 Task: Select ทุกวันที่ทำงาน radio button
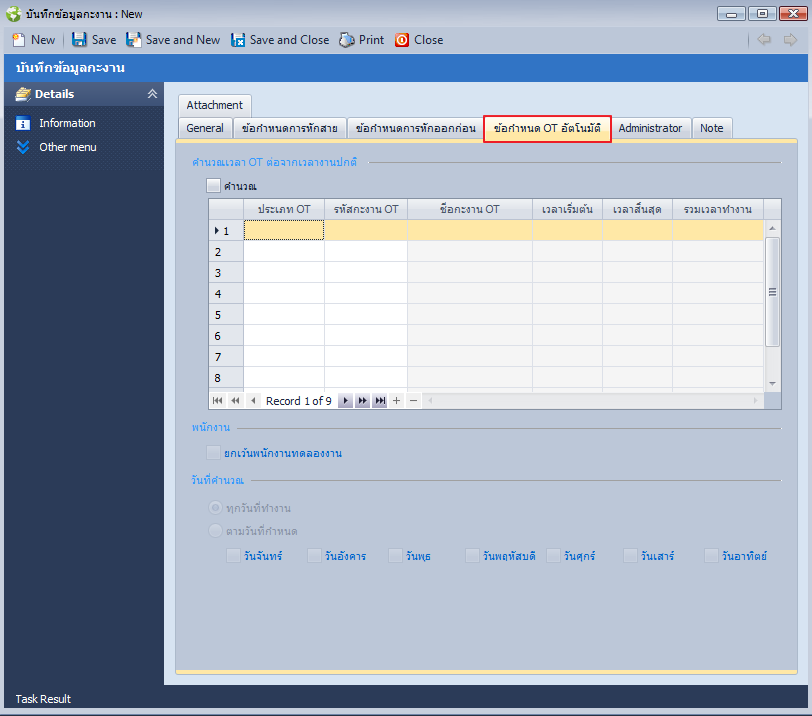[x=215, y=507]
